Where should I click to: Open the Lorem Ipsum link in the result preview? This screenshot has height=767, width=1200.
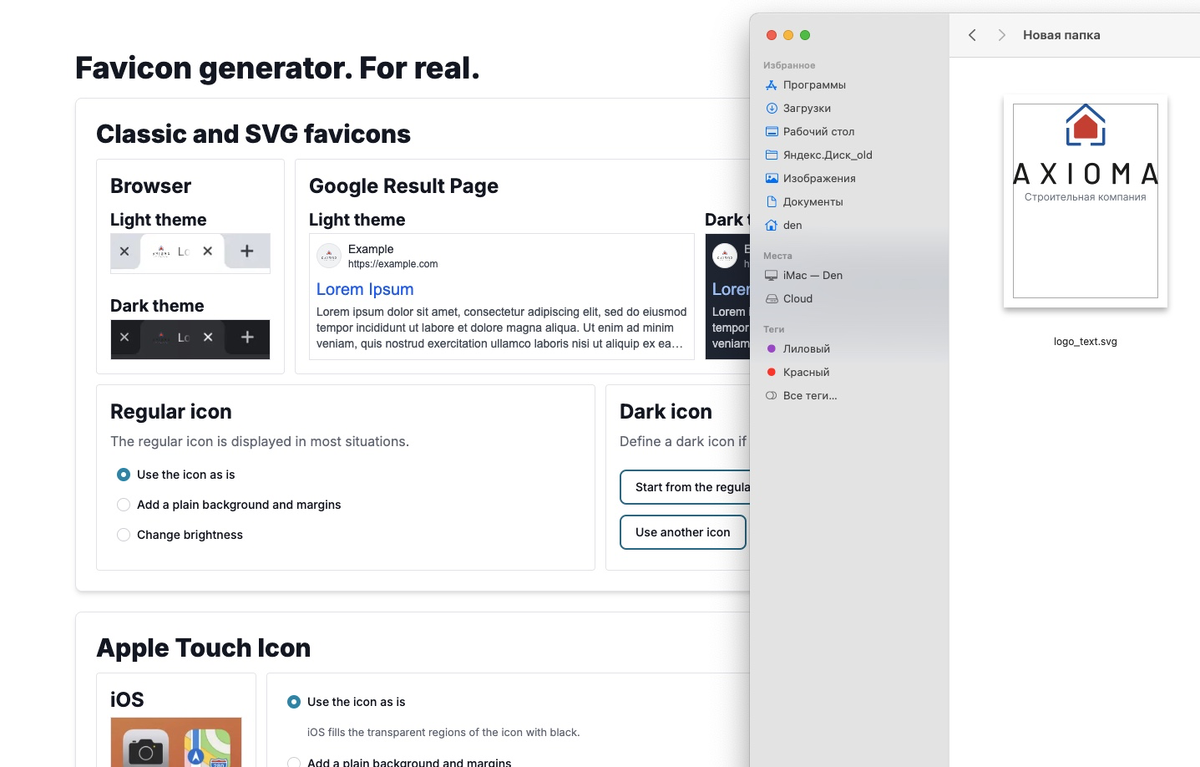(364, 288)
